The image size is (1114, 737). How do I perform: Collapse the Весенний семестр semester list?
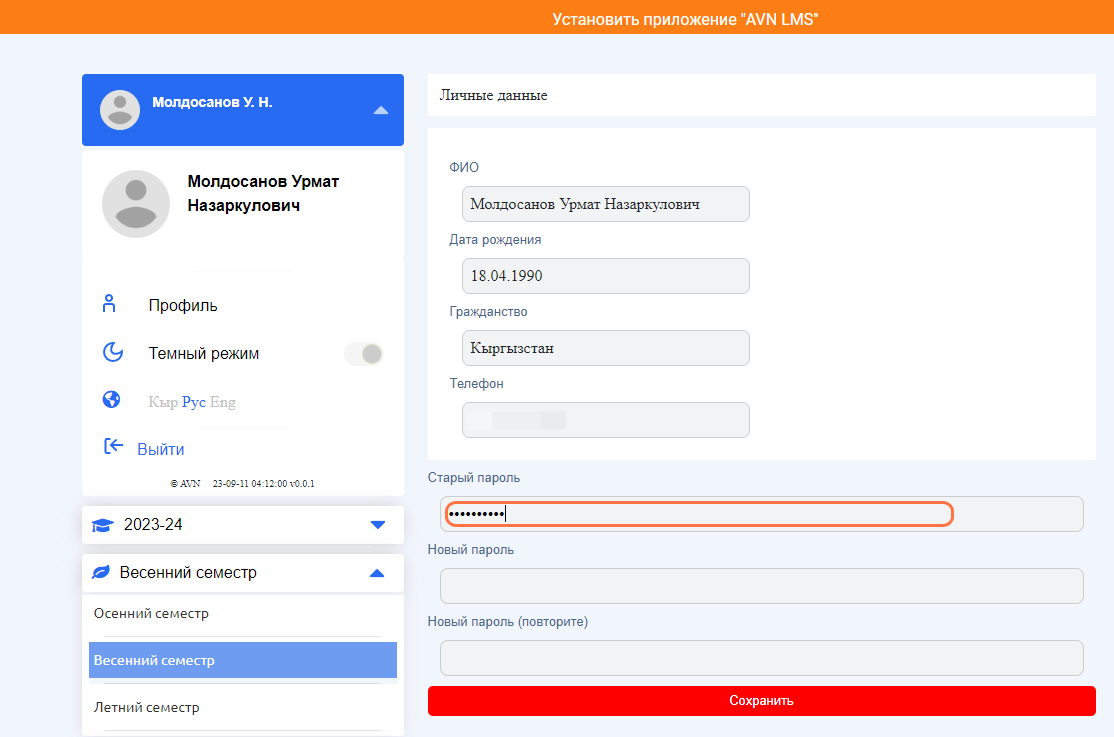[377, 573]
